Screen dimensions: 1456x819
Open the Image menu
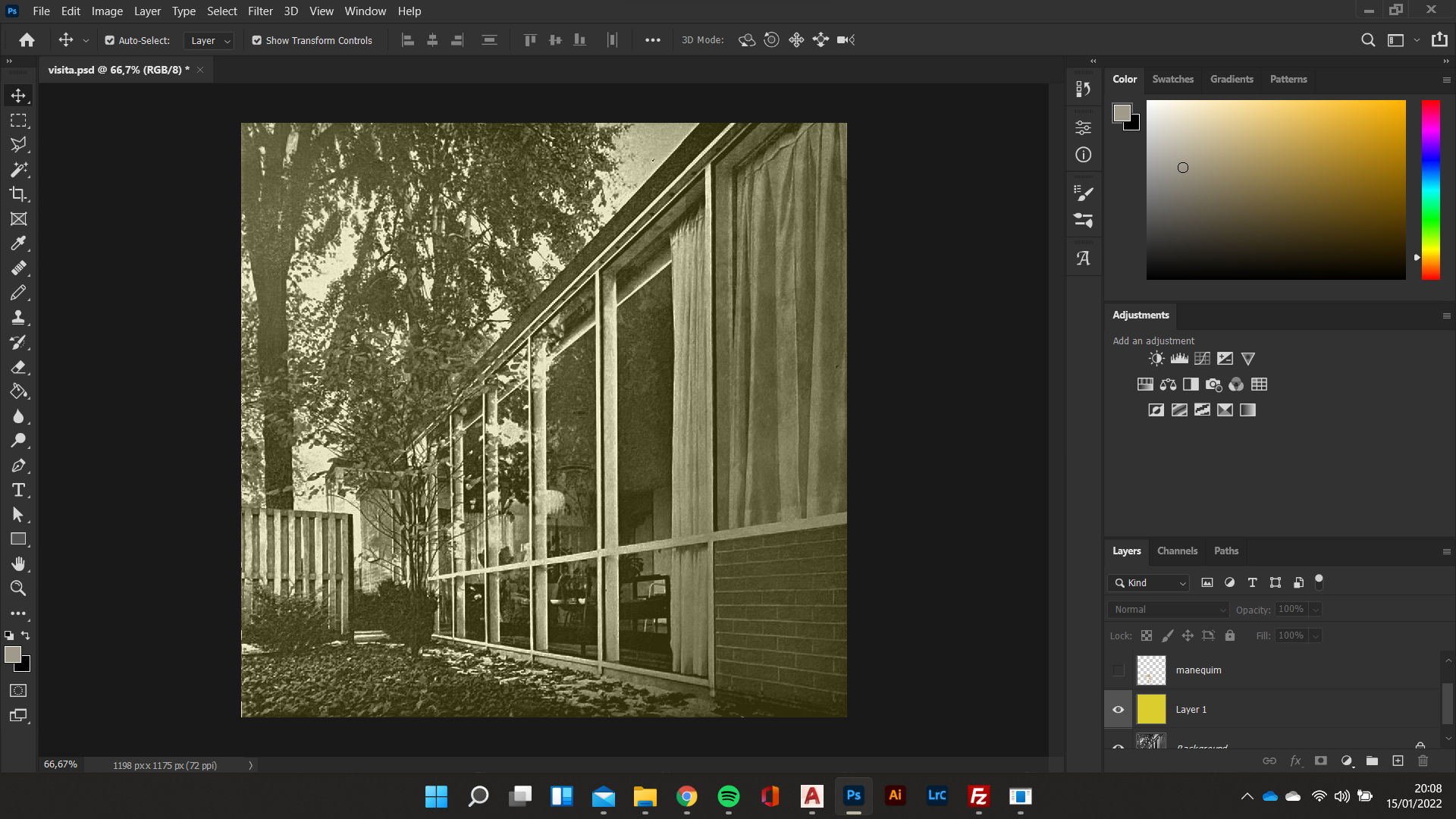[x=107, y=11]
